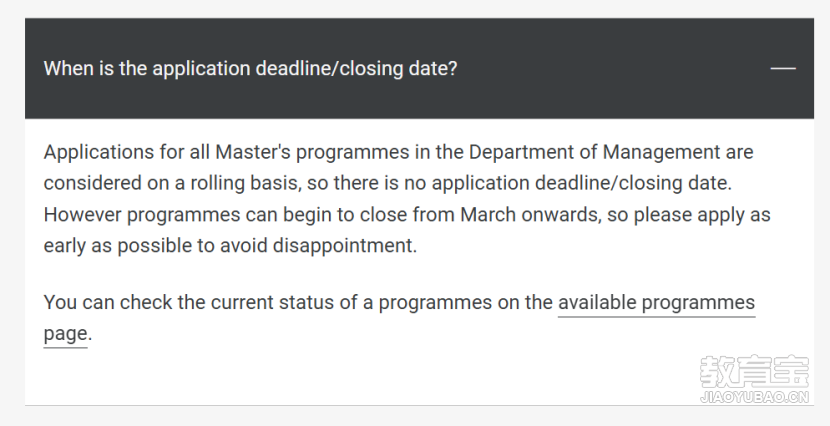Click the underlined word page link

[65, 334]
